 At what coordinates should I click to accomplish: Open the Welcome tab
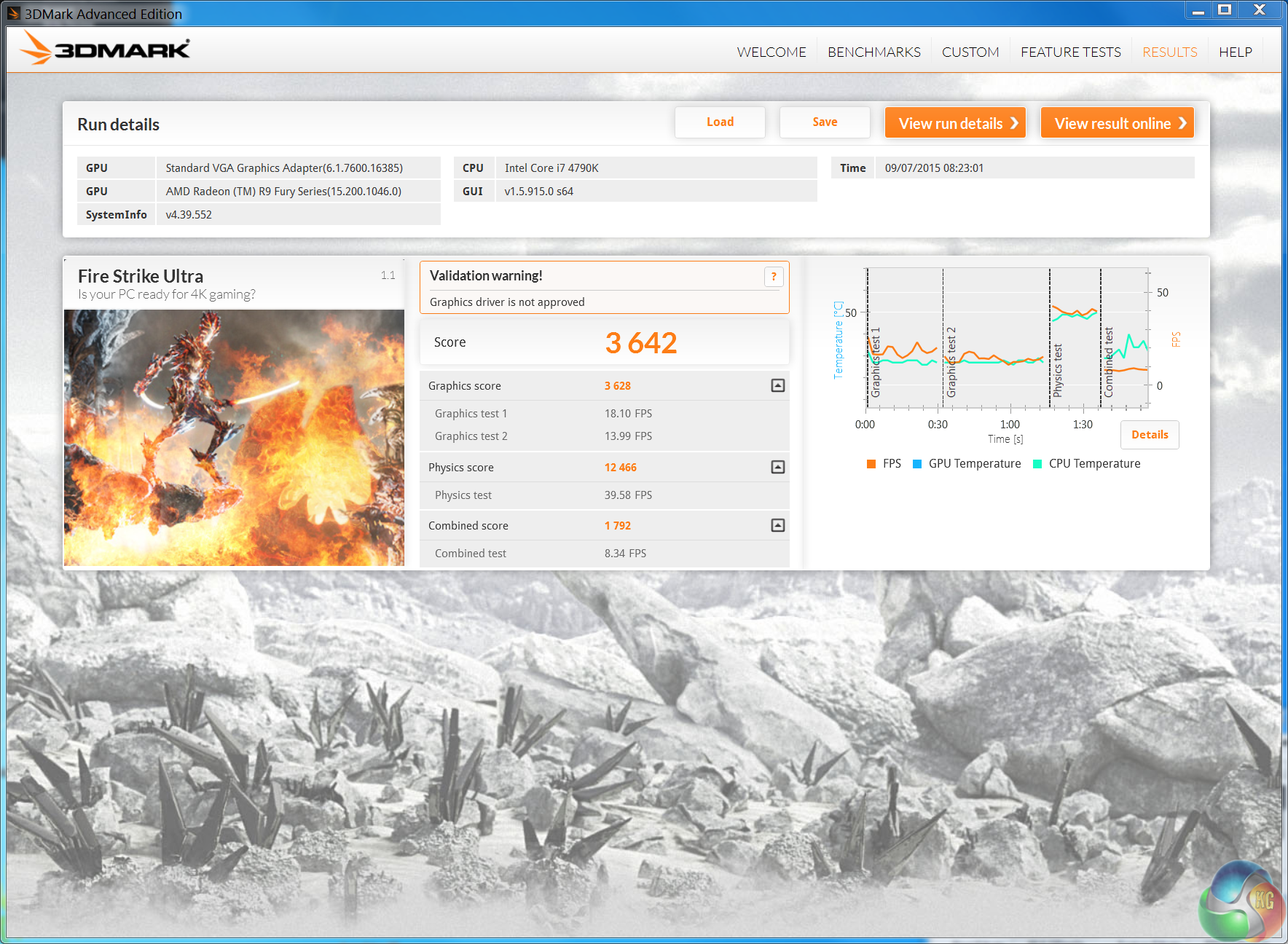pyautogui.click(x=771, y=52)
